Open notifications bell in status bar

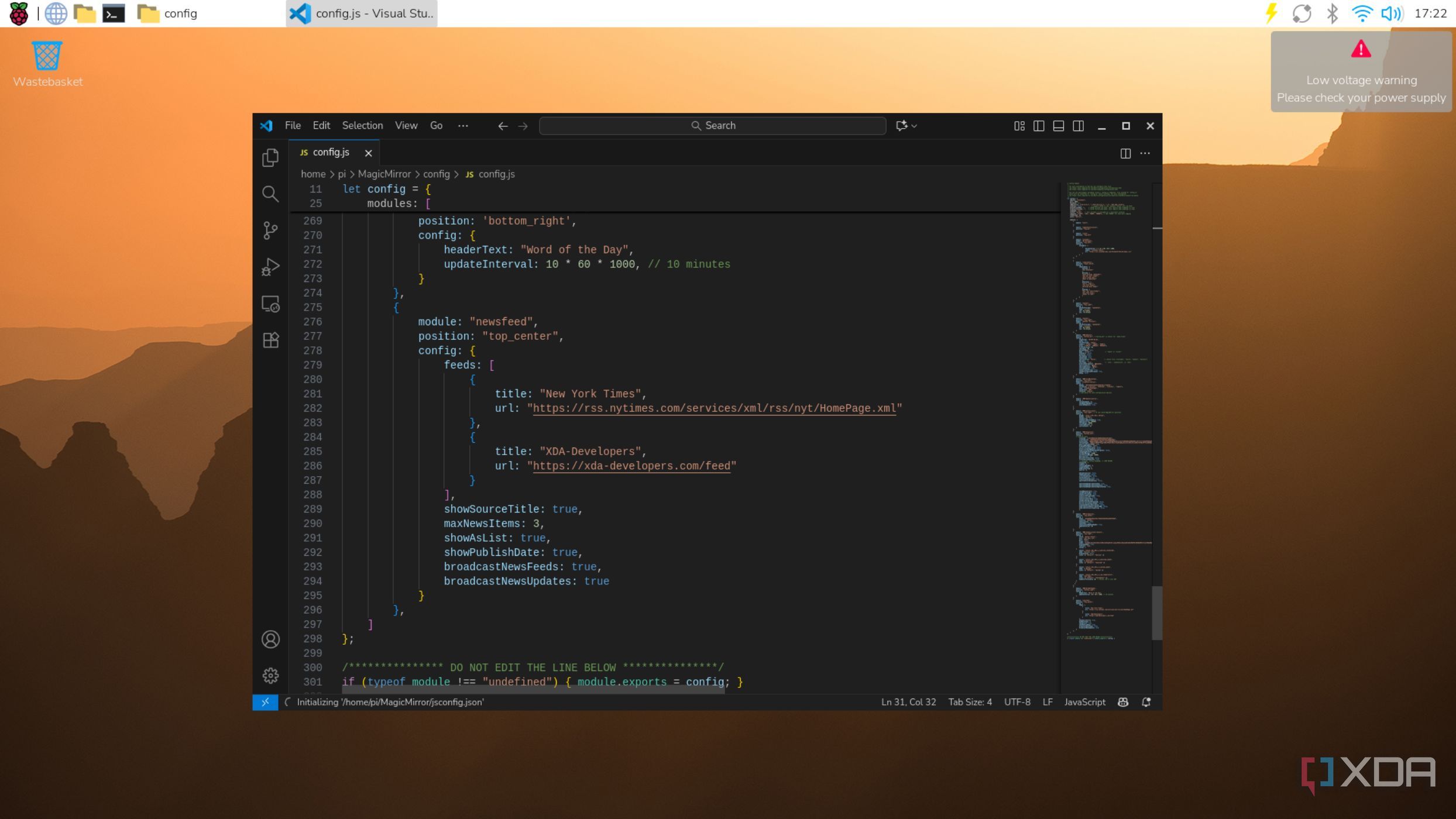coord(1146,702)
